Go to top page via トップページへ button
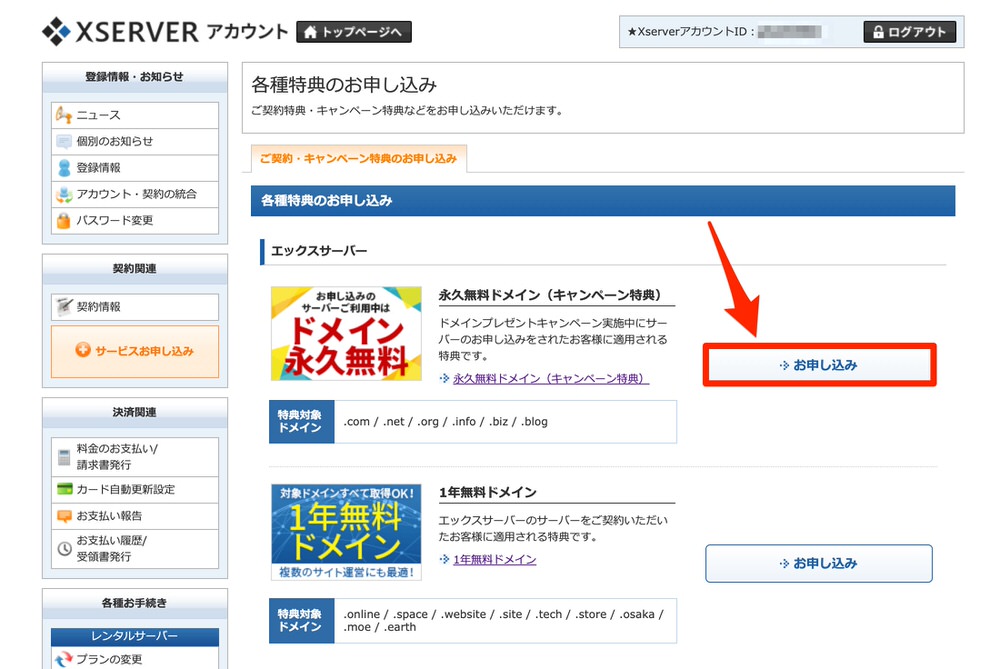This screenshot has width=1000, height=669. (354, 32)
